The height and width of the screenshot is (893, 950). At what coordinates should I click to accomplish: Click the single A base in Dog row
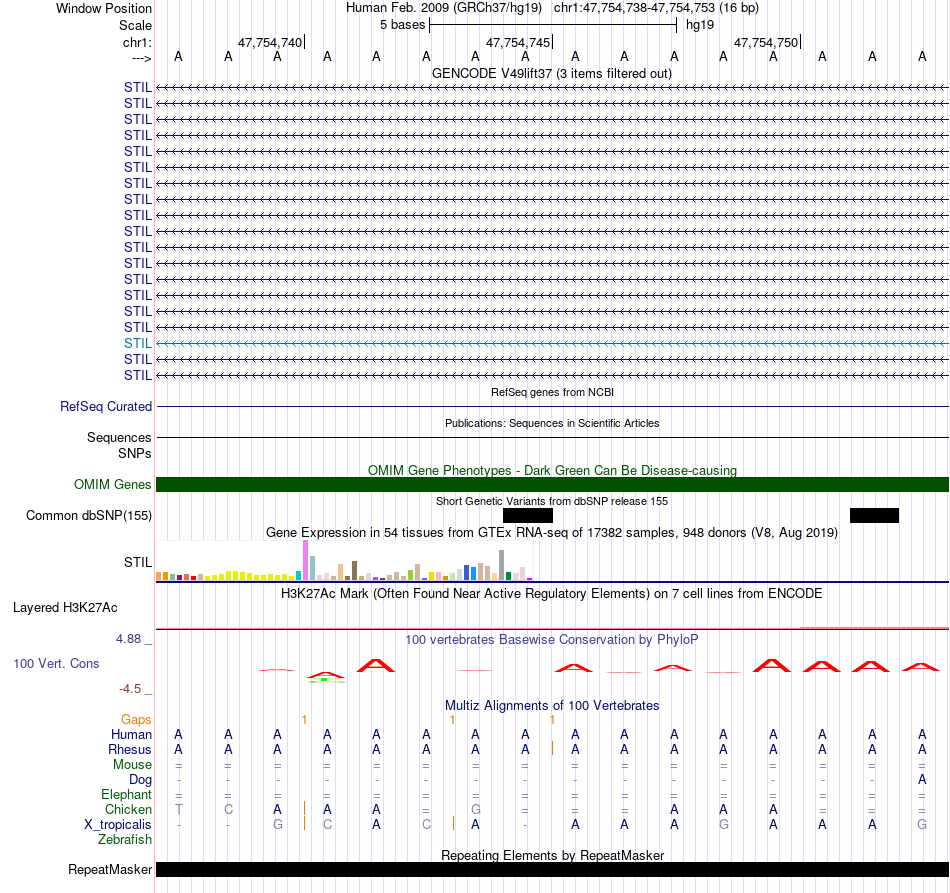[x=922, y=780]
